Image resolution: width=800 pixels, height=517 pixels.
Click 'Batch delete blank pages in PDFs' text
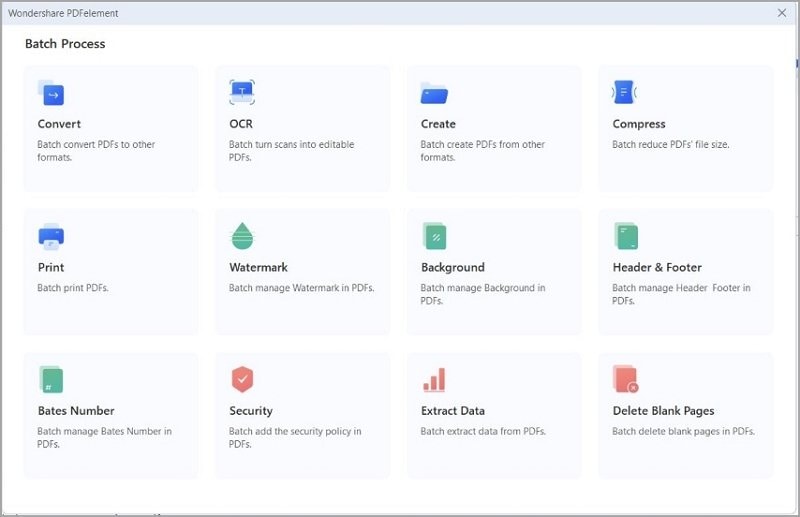click(683, 432)
